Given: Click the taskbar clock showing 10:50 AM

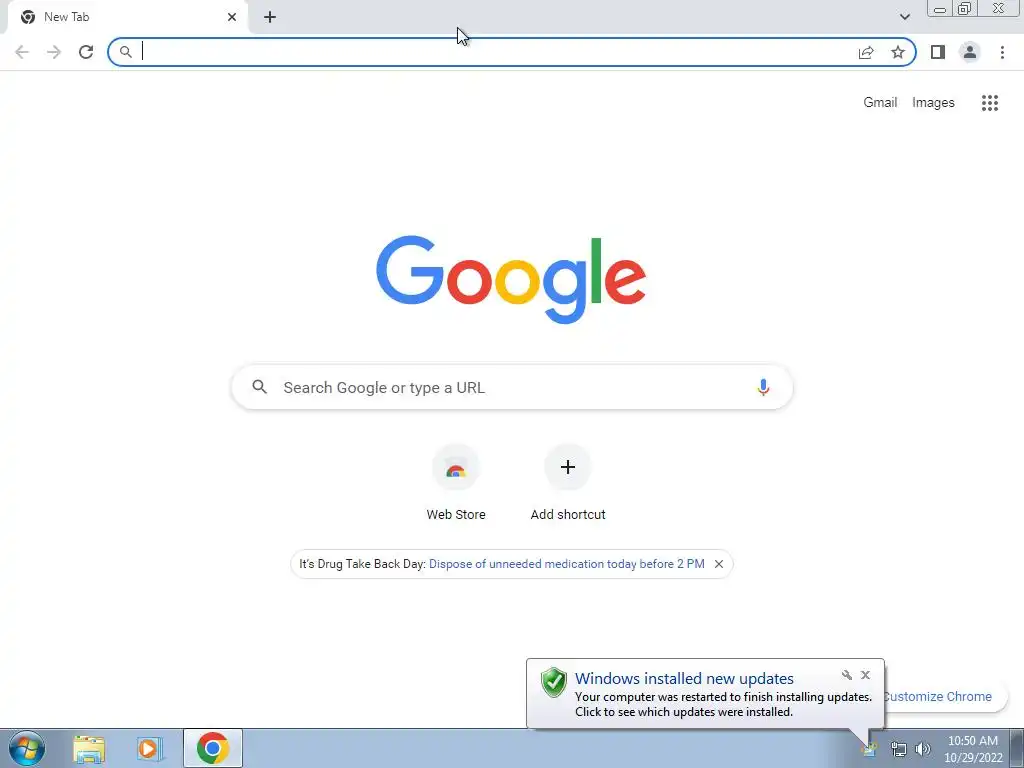Looking at the screenshot, I should 973,749.
